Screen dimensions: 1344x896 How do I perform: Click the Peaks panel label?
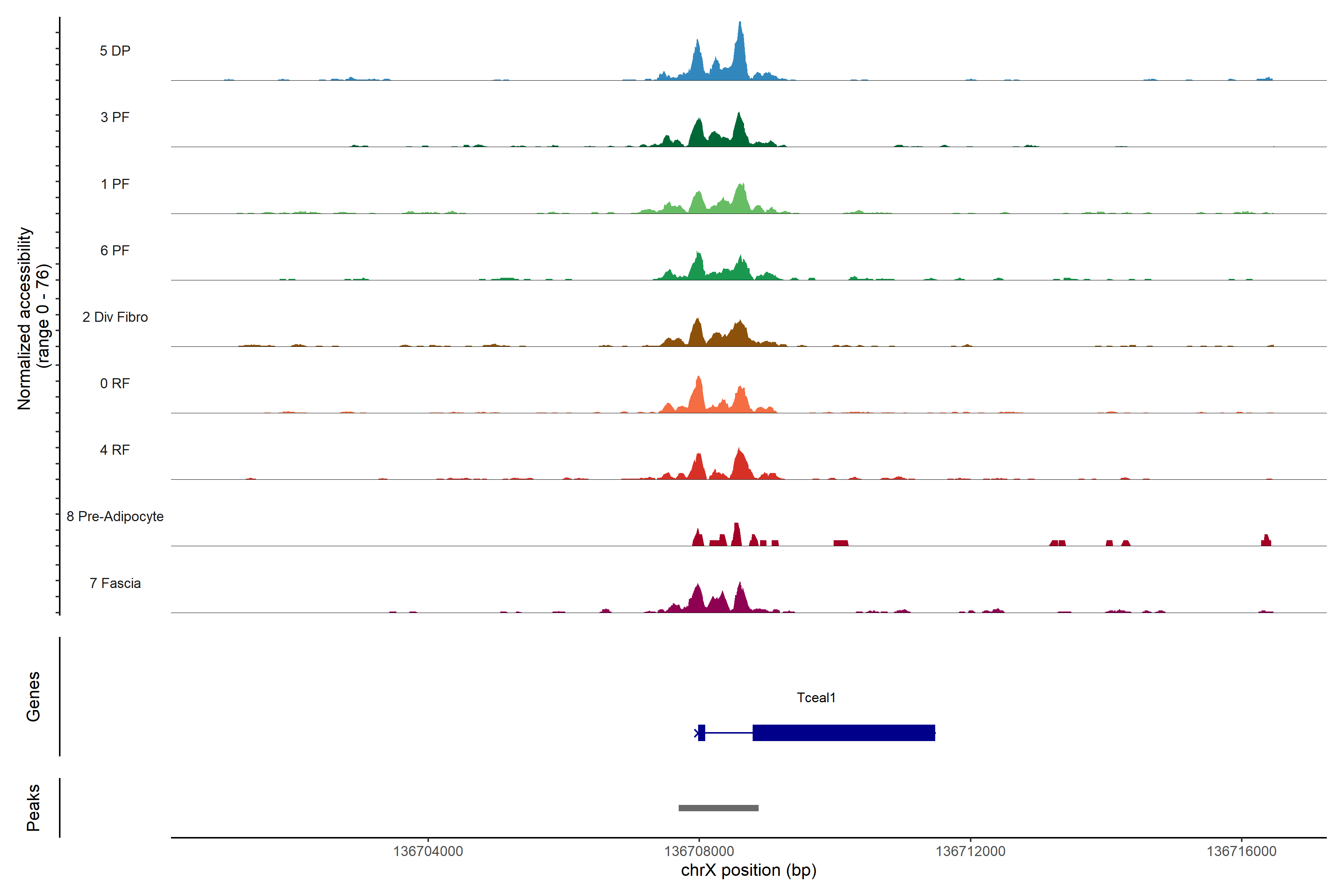33,808
